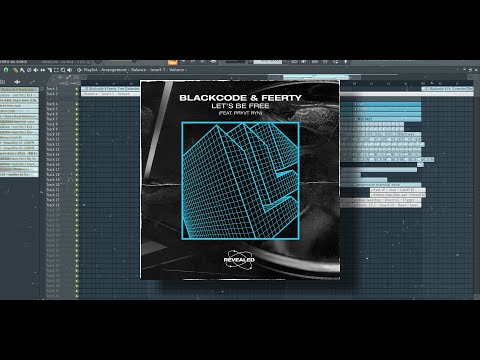Select the Mute tool in Playlist toolbar

36,70
